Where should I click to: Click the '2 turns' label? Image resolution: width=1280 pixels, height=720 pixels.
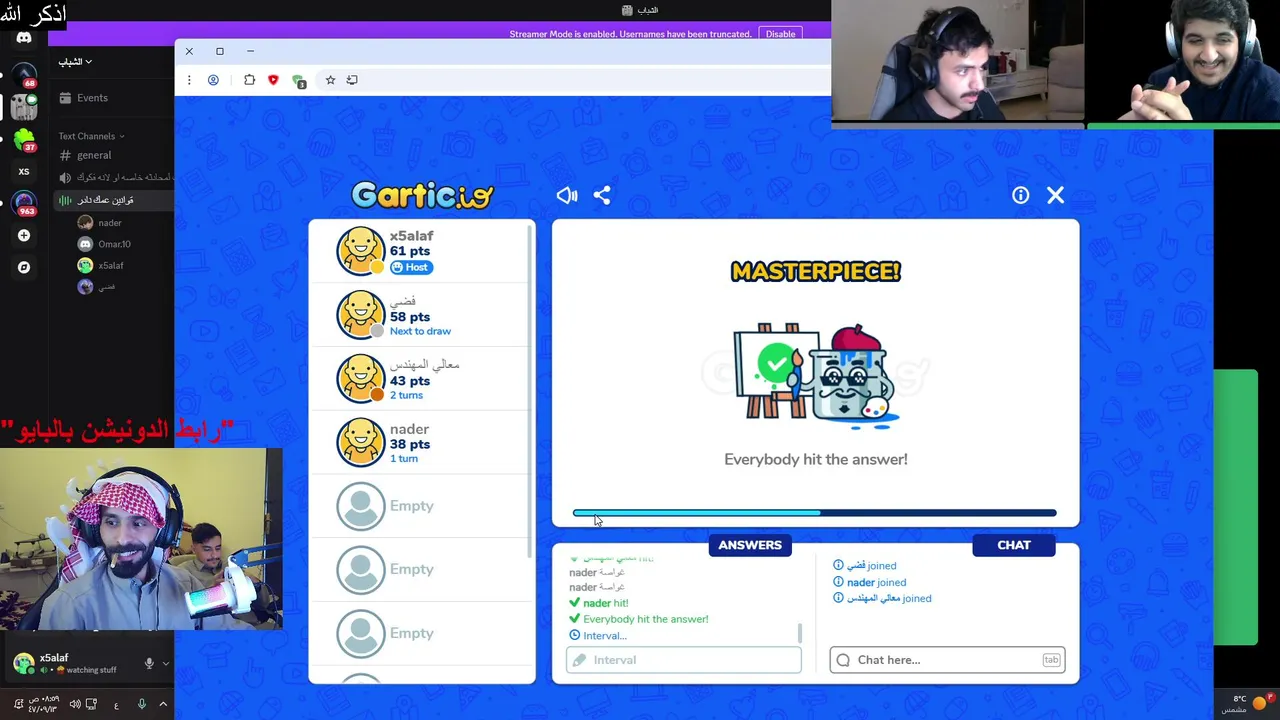coord(406,395)
